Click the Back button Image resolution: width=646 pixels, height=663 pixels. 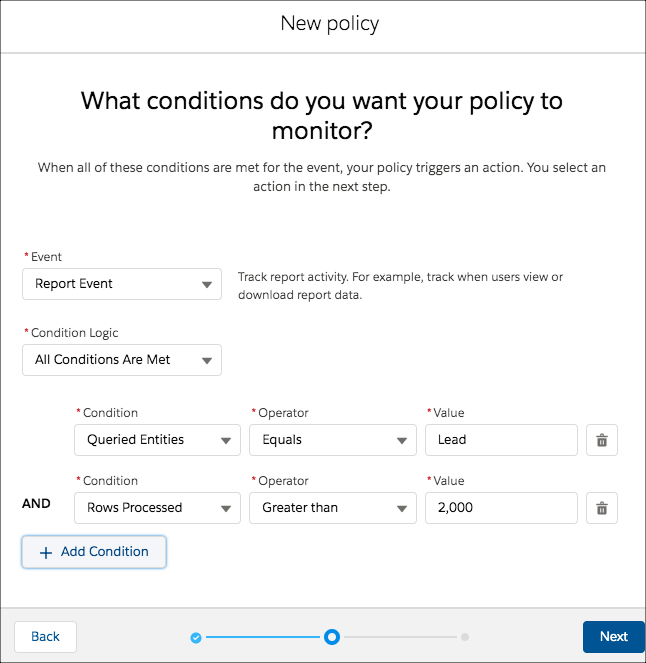point(46,637)
